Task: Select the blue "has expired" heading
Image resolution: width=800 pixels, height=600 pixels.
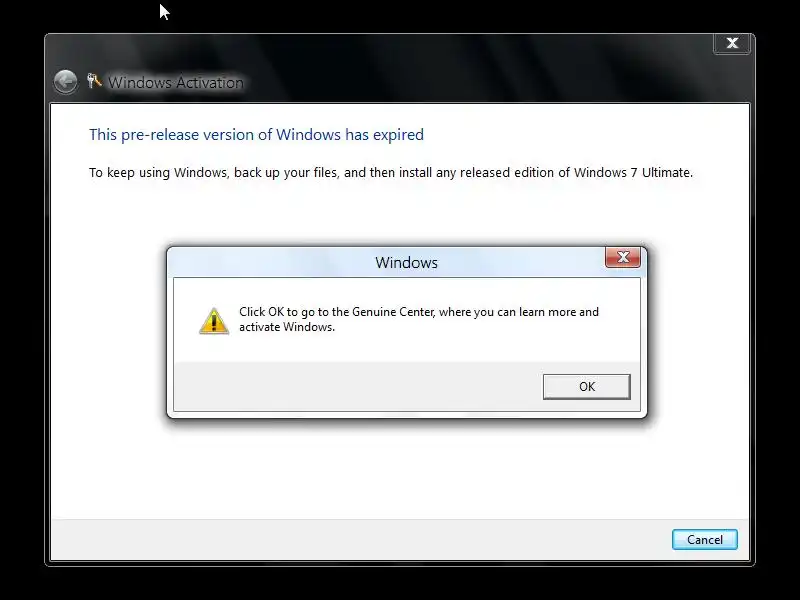Action: pos(256,135)
